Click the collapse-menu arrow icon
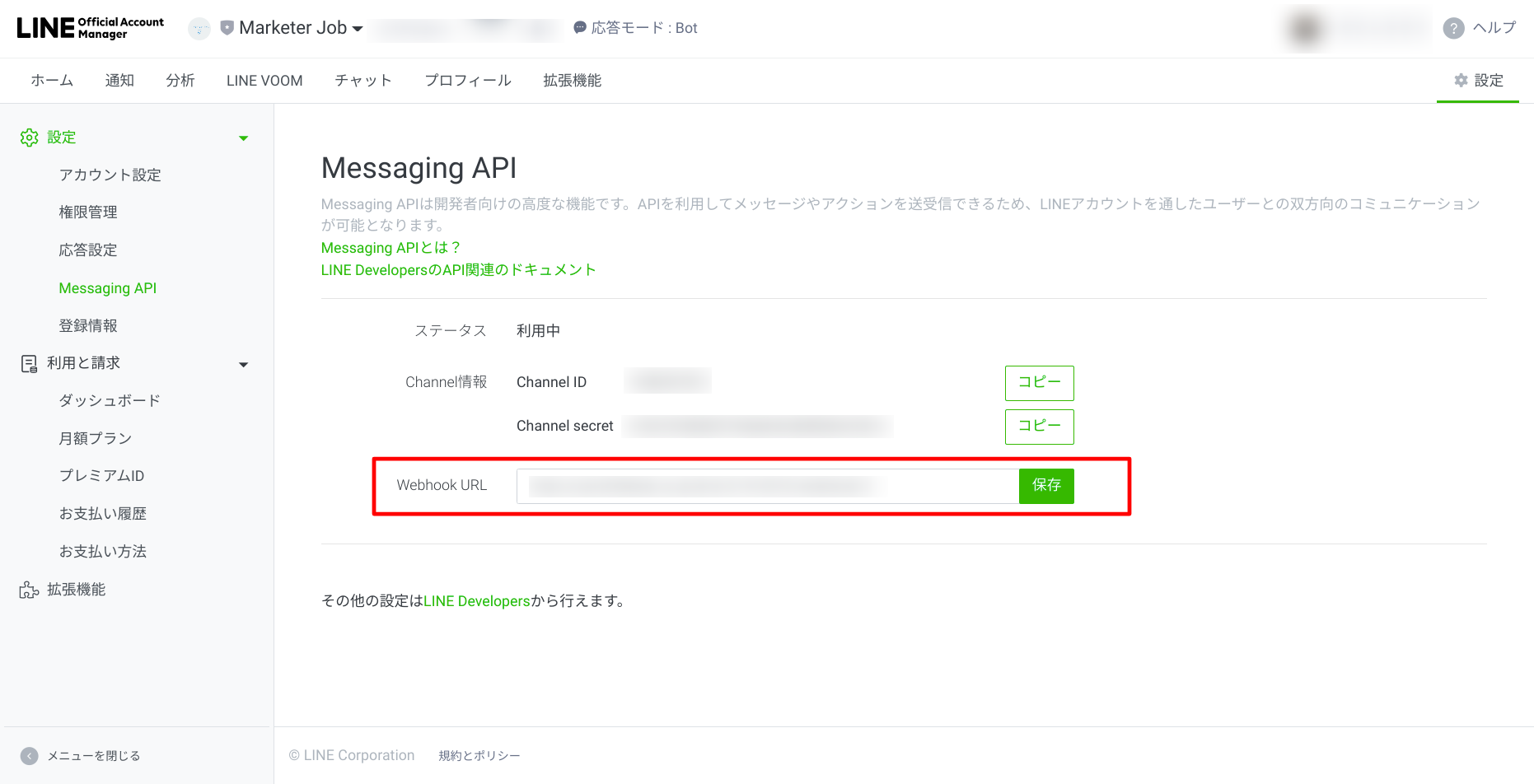Image resolution: width=1534 pixels, height=784 pixels. point(30,756)
